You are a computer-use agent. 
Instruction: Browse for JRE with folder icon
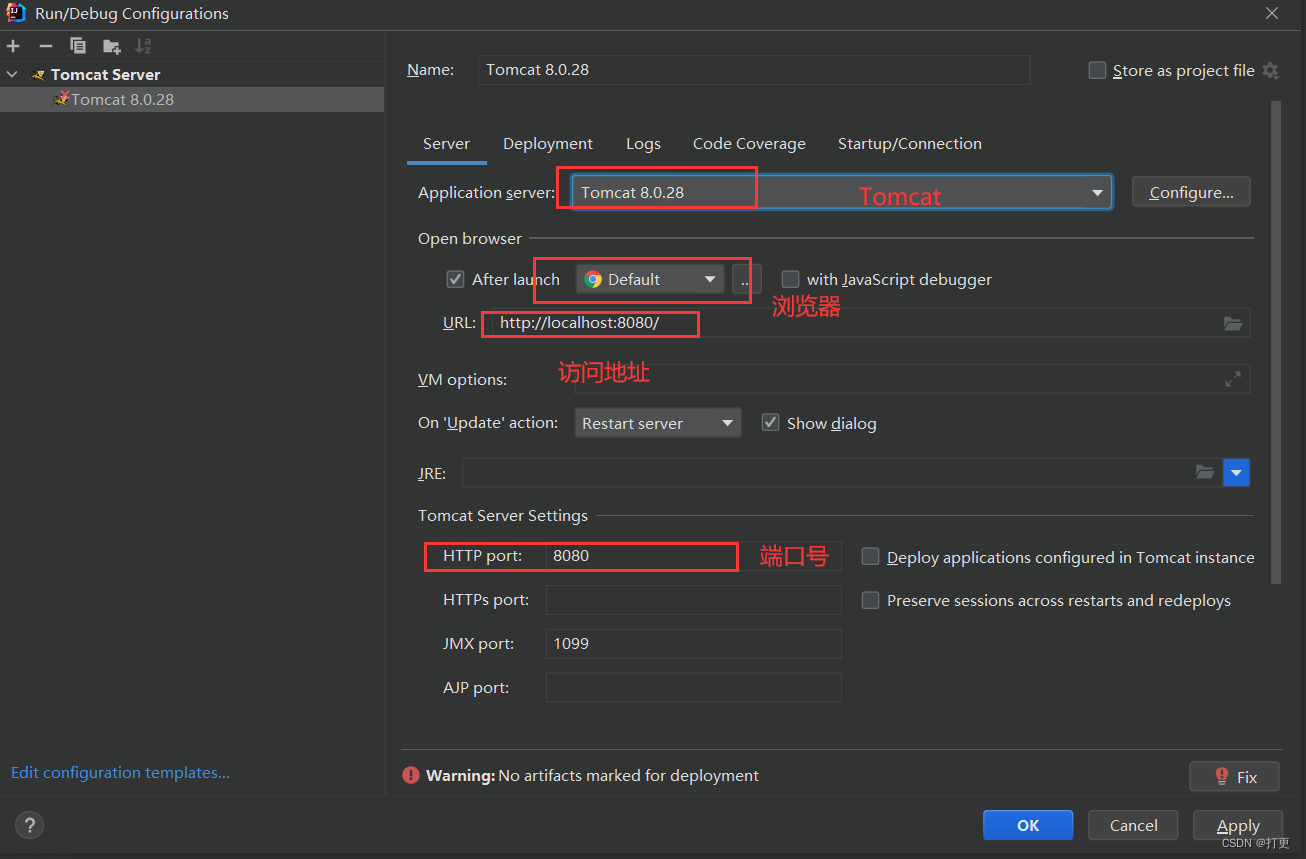click(1205, 472)
